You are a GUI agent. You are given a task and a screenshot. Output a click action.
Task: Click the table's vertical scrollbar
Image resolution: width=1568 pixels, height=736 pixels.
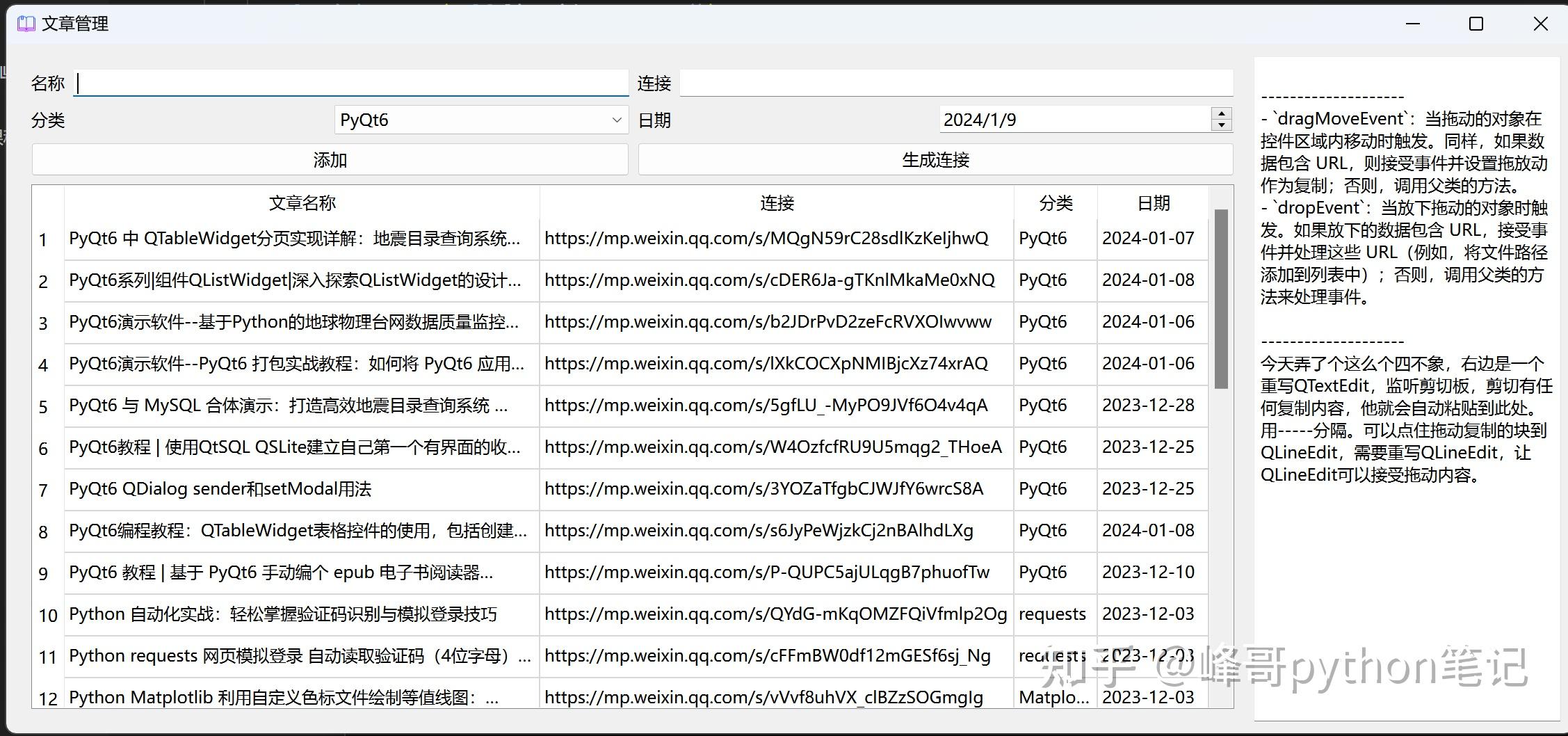pyautogui.click(x=1222, y=292)
